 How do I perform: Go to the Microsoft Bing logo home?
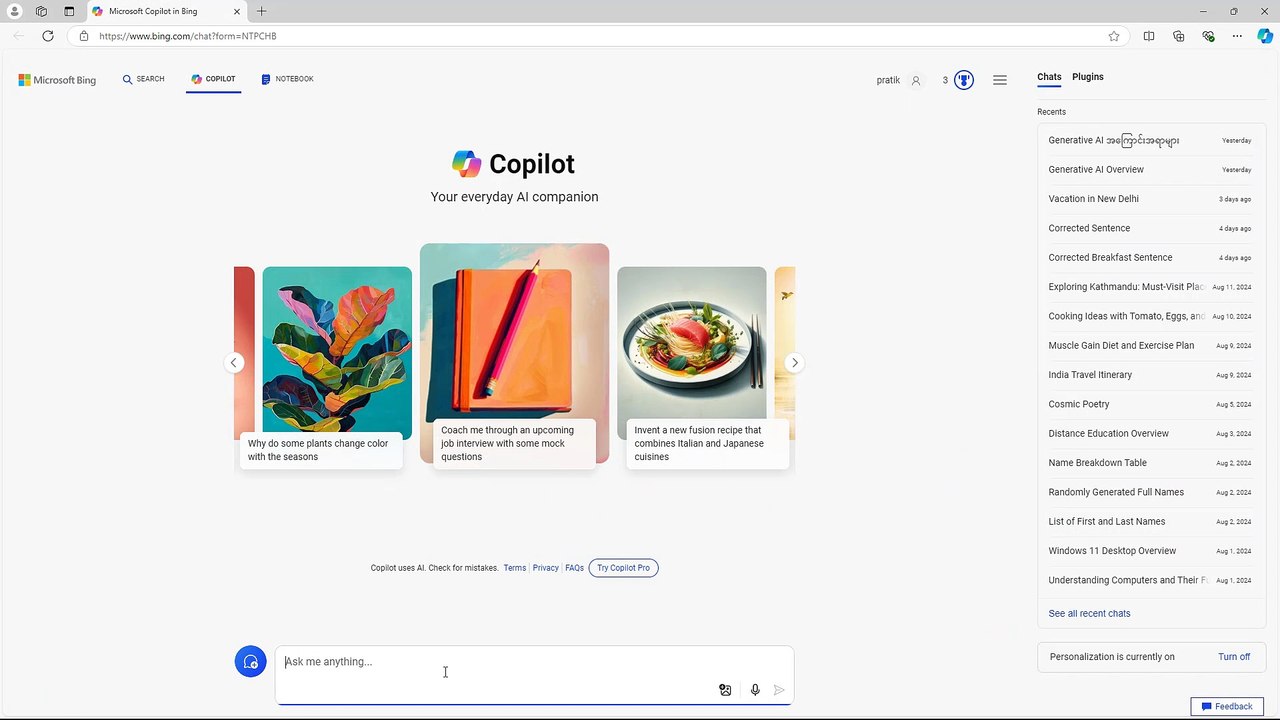point(57,80)
